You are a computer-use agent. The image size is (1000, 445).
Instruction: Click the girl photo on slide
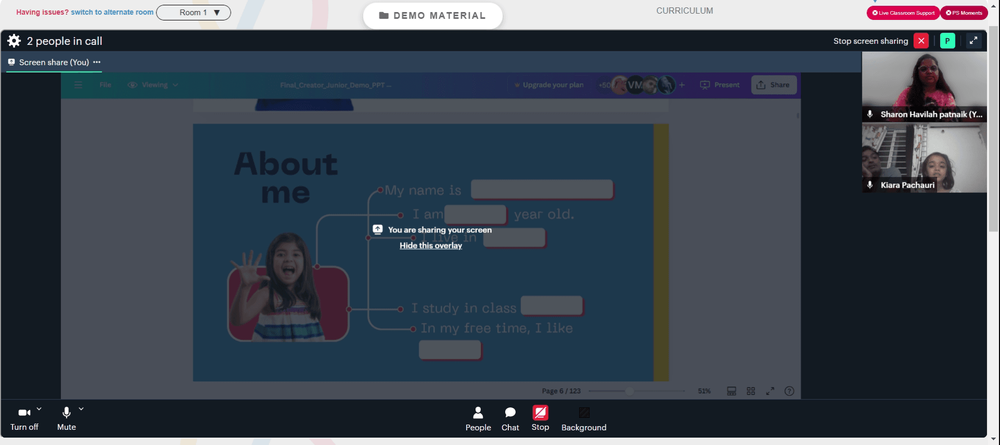(288, 288)
